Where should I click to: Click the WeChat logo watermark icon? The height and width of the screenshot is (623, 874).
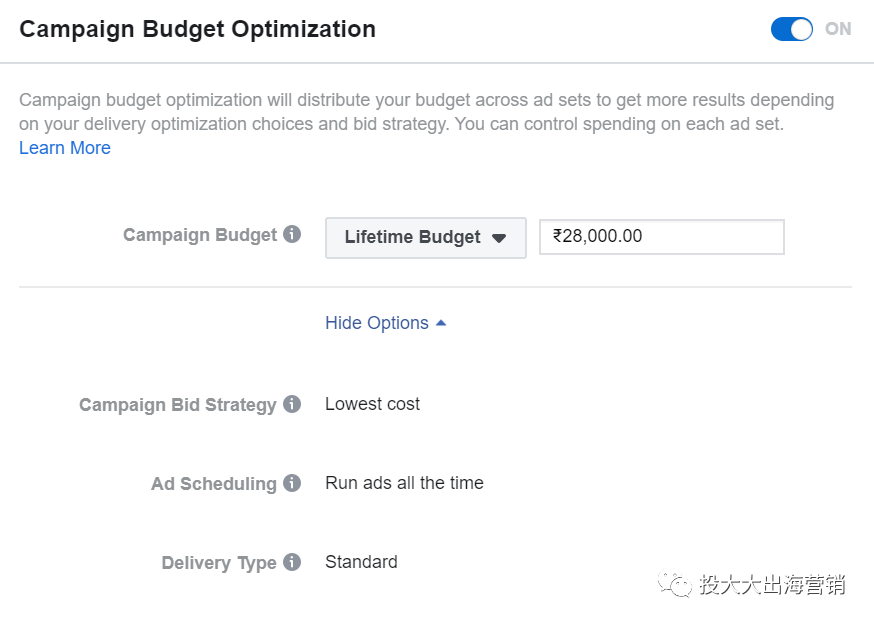(675, 584)
